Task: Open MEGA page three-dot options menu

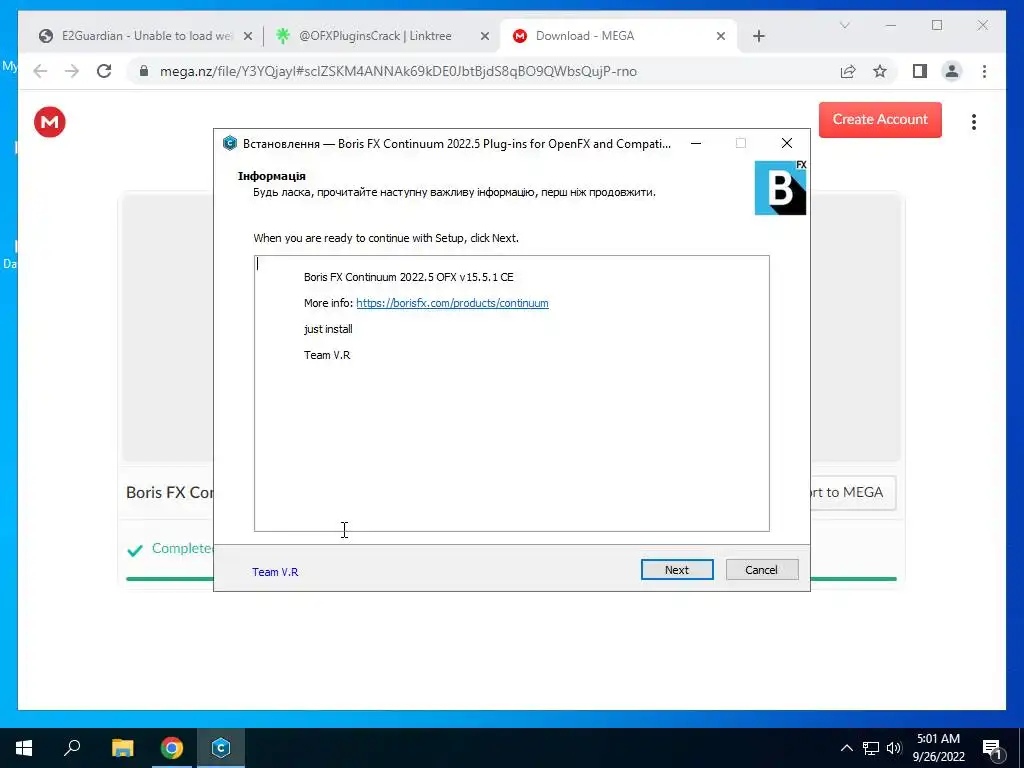Action: click(x=974, y=122)
